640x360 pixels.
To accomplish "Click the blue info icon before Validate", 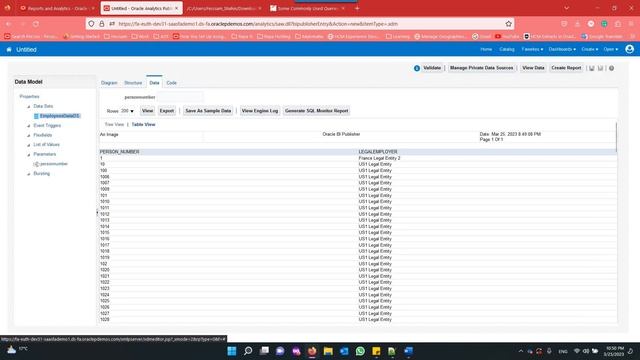I will [417, 68].
